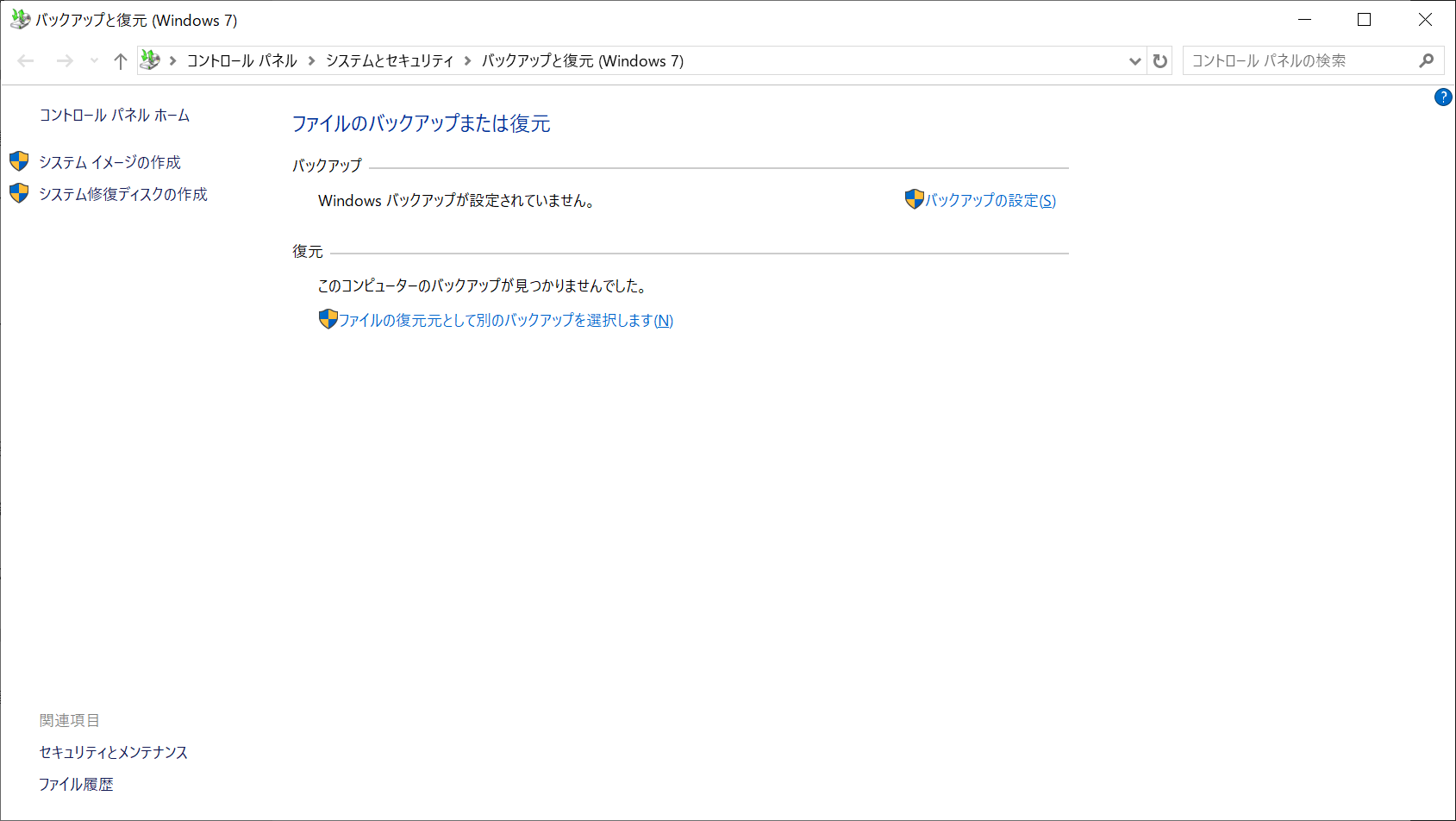Open セキュリティとメンテナンス from the related items
Image resolution: width=1456 pixels, height=821 pixels.
(112, 752)
